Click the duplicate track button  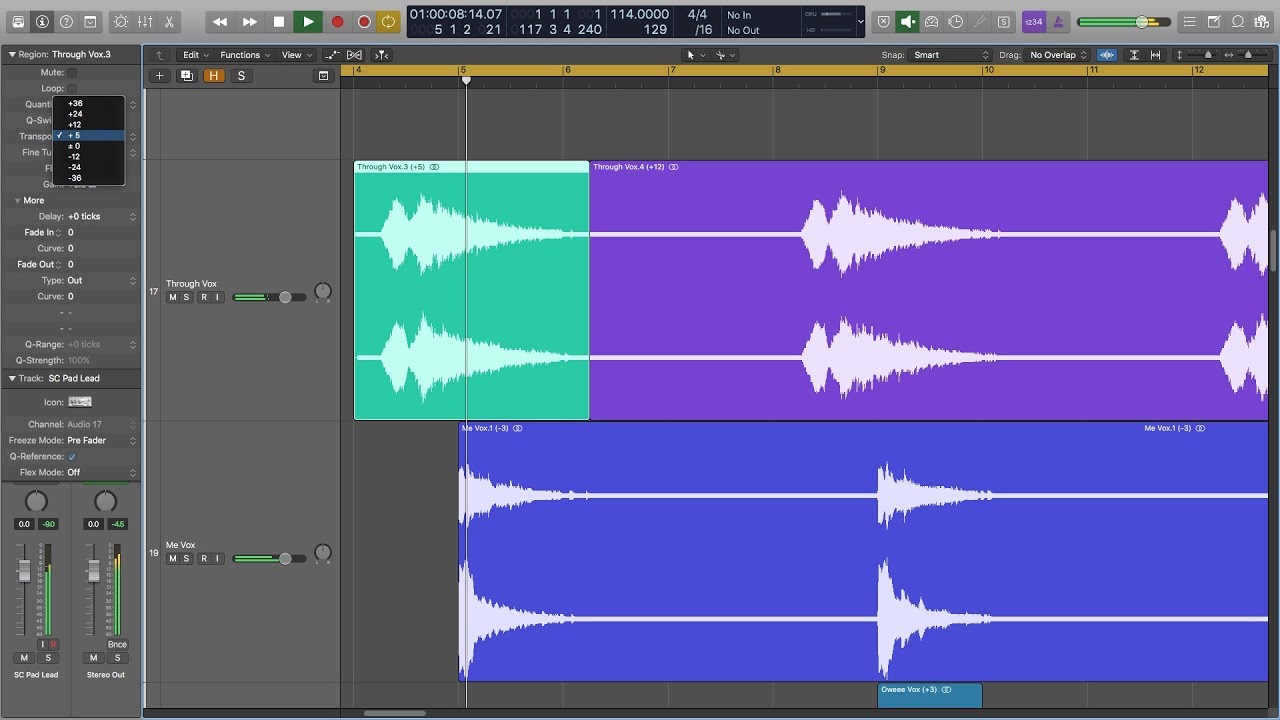pos(186,76)
